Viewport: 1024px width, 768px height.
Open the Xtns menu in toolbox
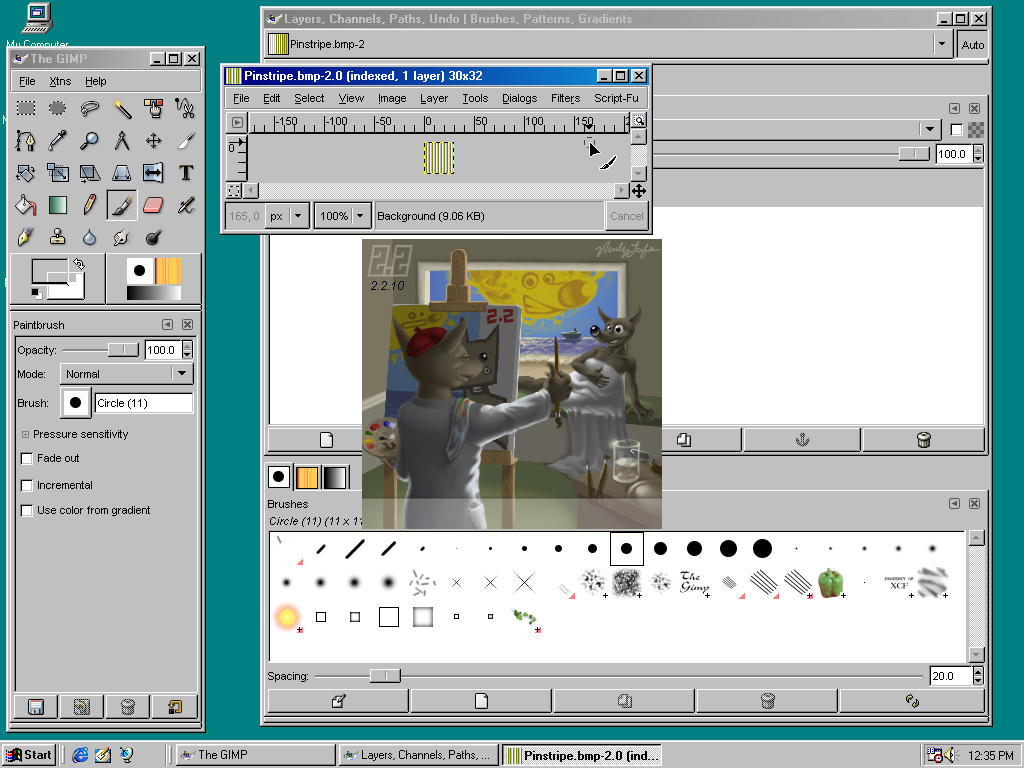click(x=60, y=81)
